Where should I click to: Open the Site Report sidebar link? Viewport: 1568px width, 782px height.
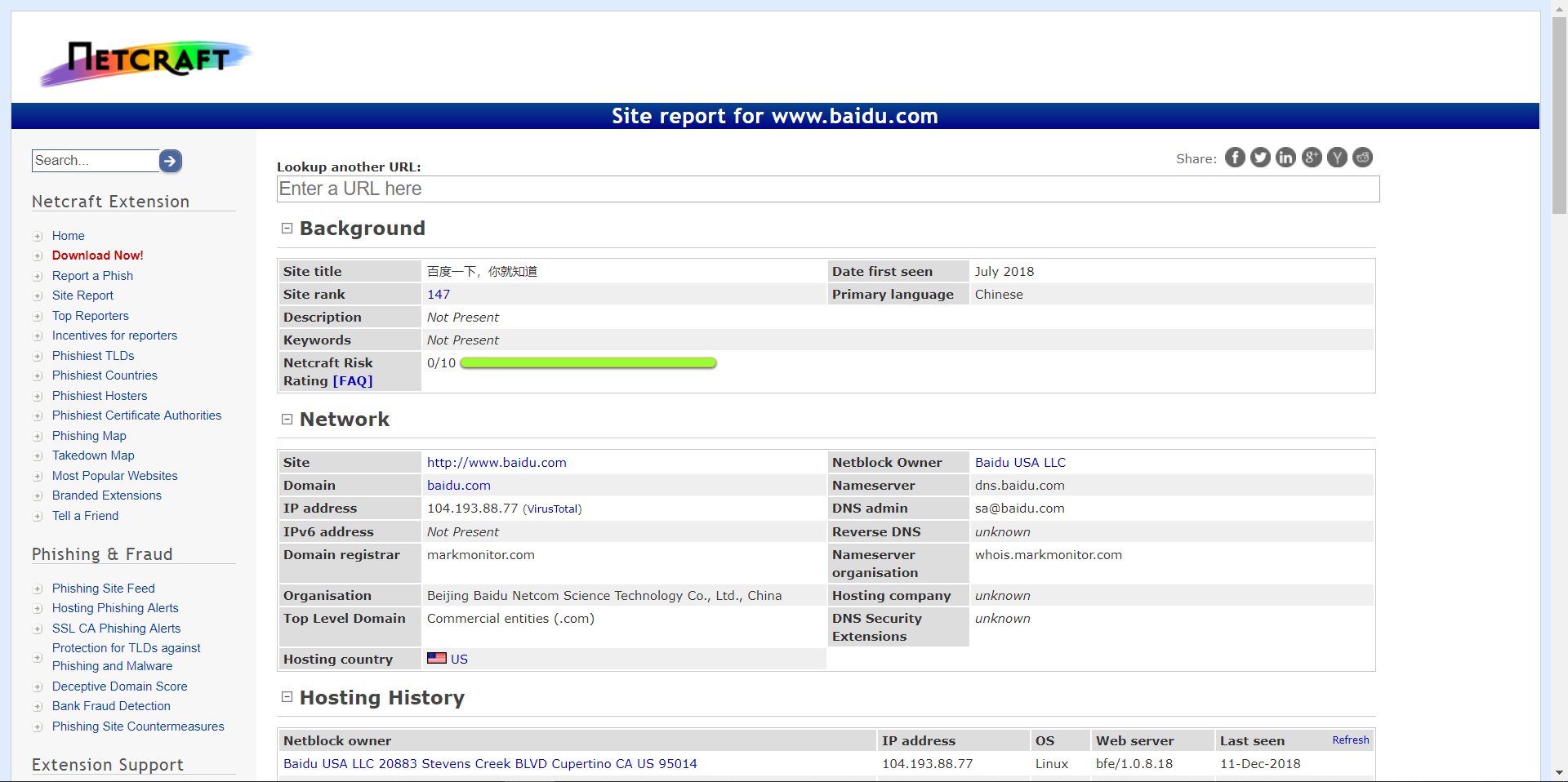click(82, 295)
